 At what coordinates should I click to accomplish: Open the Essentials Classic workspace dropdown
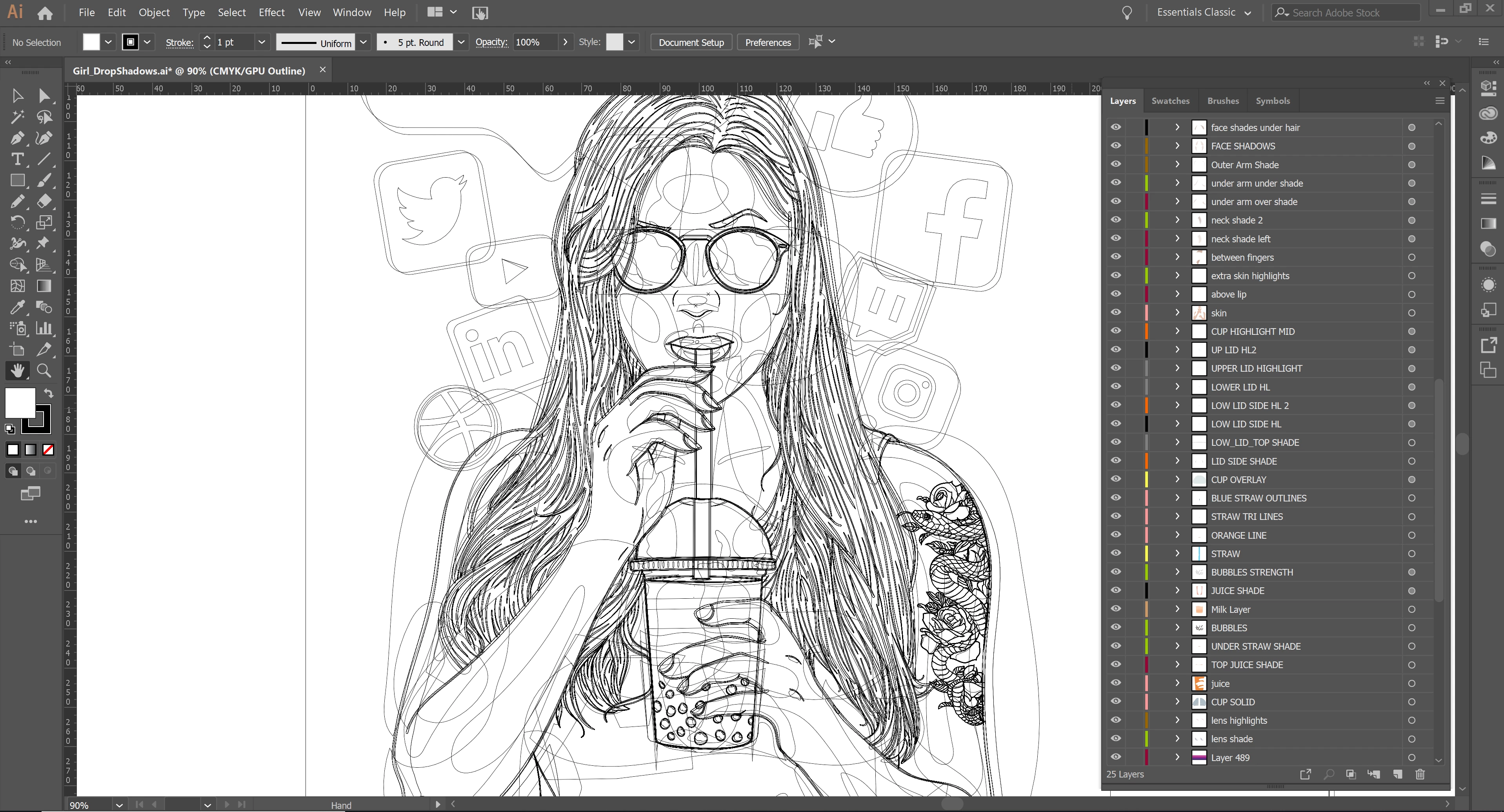tap(1203, 12)
